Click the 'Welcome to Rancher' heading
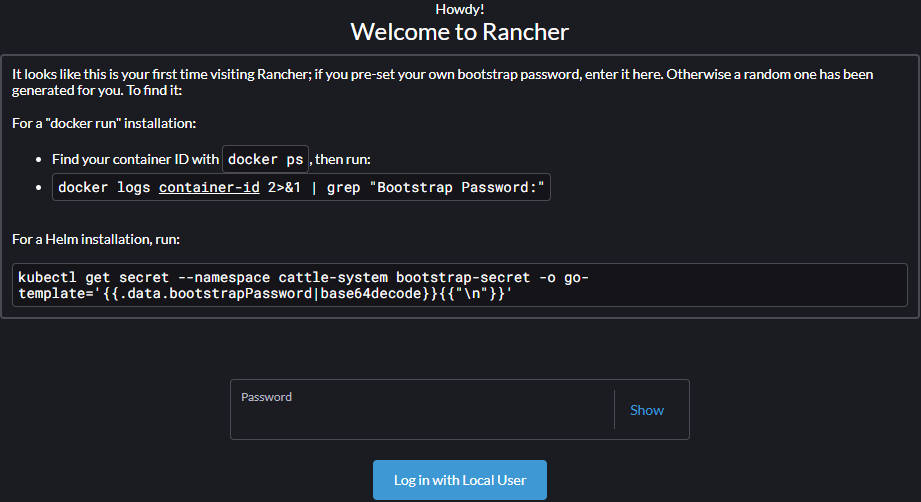This screenshot has width=921, height=502. [x=460, y=32]
